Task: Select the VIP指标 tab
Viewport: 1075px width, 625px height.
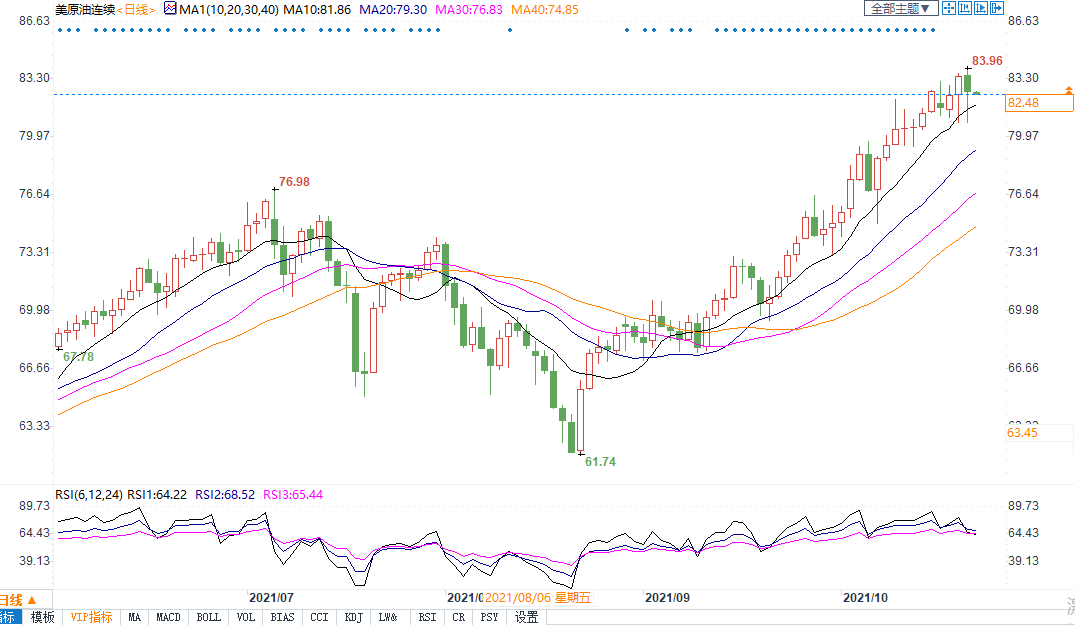Action: click(91, 617)
